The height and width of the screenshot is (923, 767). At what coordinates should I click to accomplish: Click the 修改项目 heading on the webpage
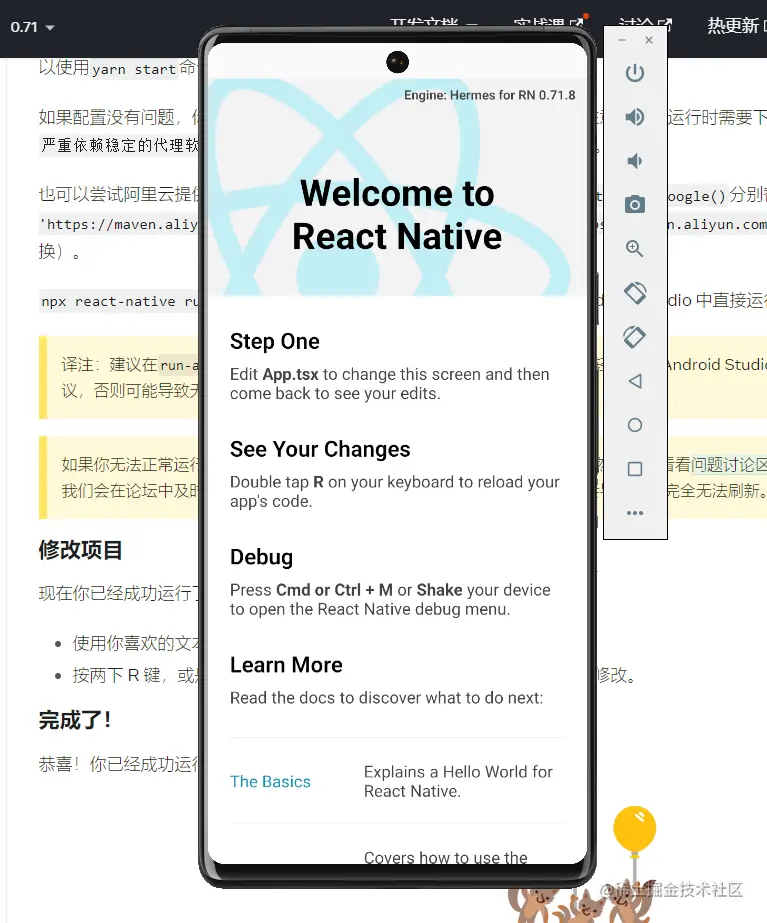click(81, 550)
